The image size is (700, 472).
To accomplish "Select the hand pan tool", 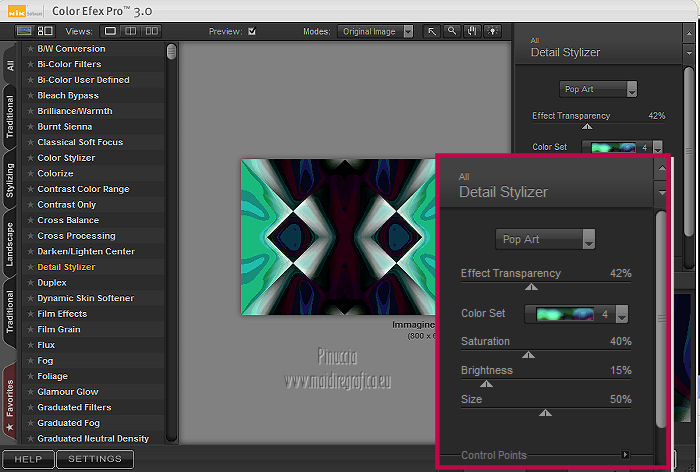I will tap(472, 31).
